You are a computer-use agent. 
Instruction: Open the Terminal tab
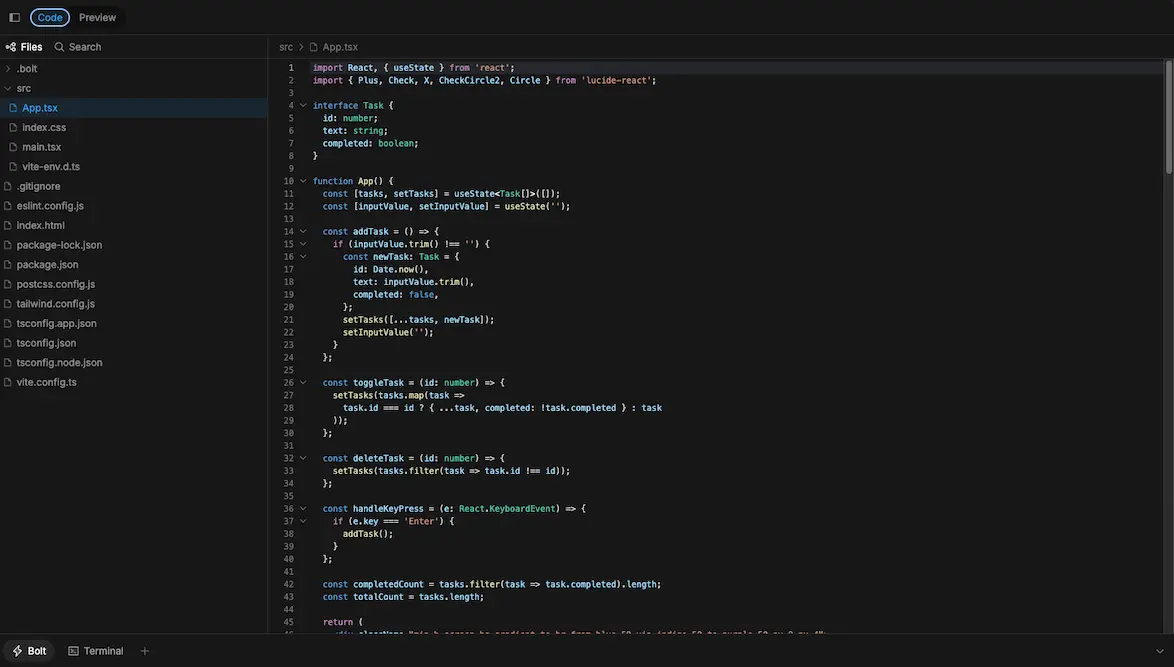[95, 651]
